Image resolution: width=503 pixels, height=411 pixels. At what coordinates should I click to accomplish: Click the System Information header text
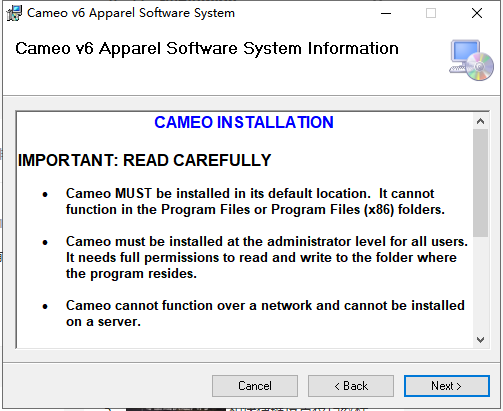[207, 49]
